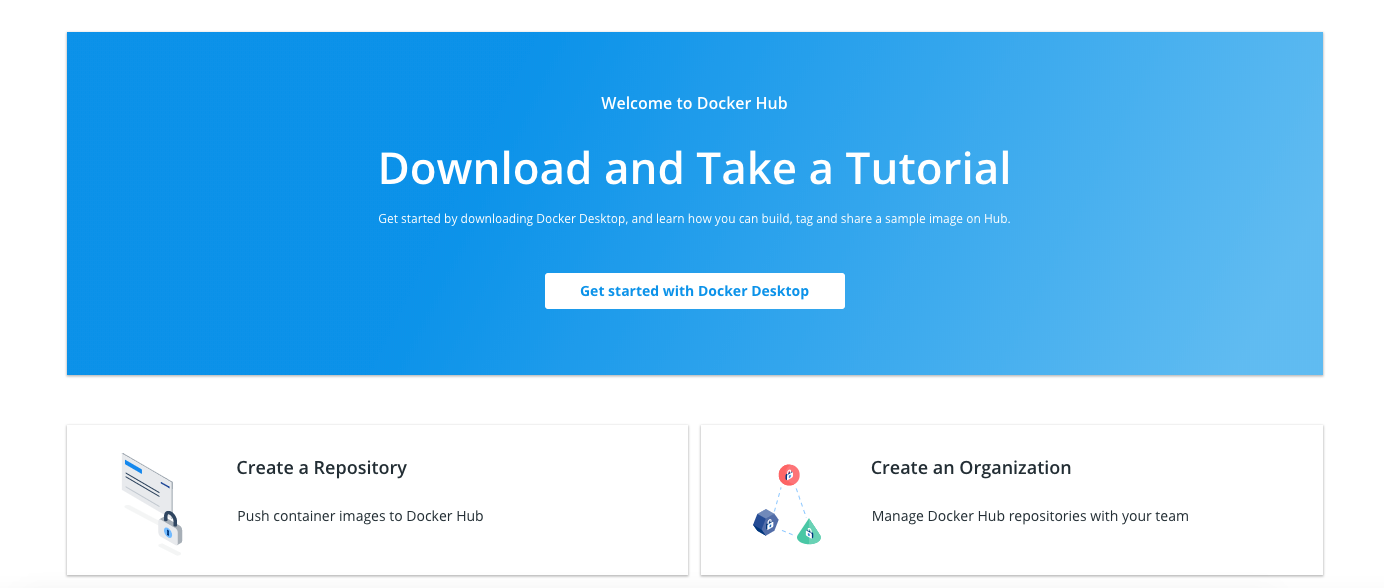Click the Download and Take a Tutorial heading

(x=695, y=168)
